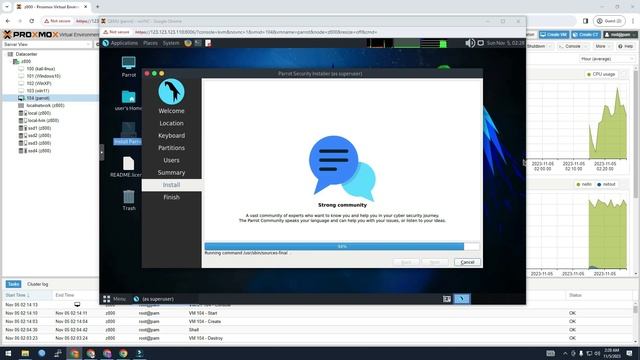Go back in the Proxmox browser window
Image resolution: width=640 pixels, height=360 pixels.
pos(8,21)
